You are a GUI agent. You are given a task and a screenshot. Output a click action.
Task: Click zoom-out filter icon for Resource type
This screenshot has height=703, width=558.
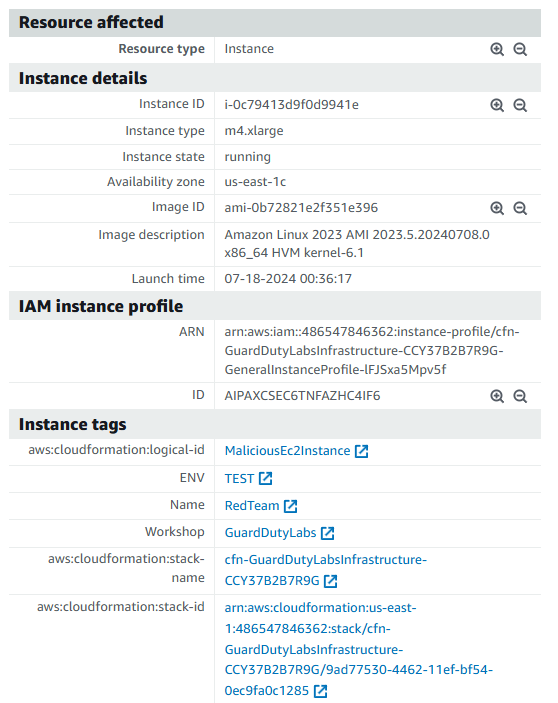(x=520, y=49)
